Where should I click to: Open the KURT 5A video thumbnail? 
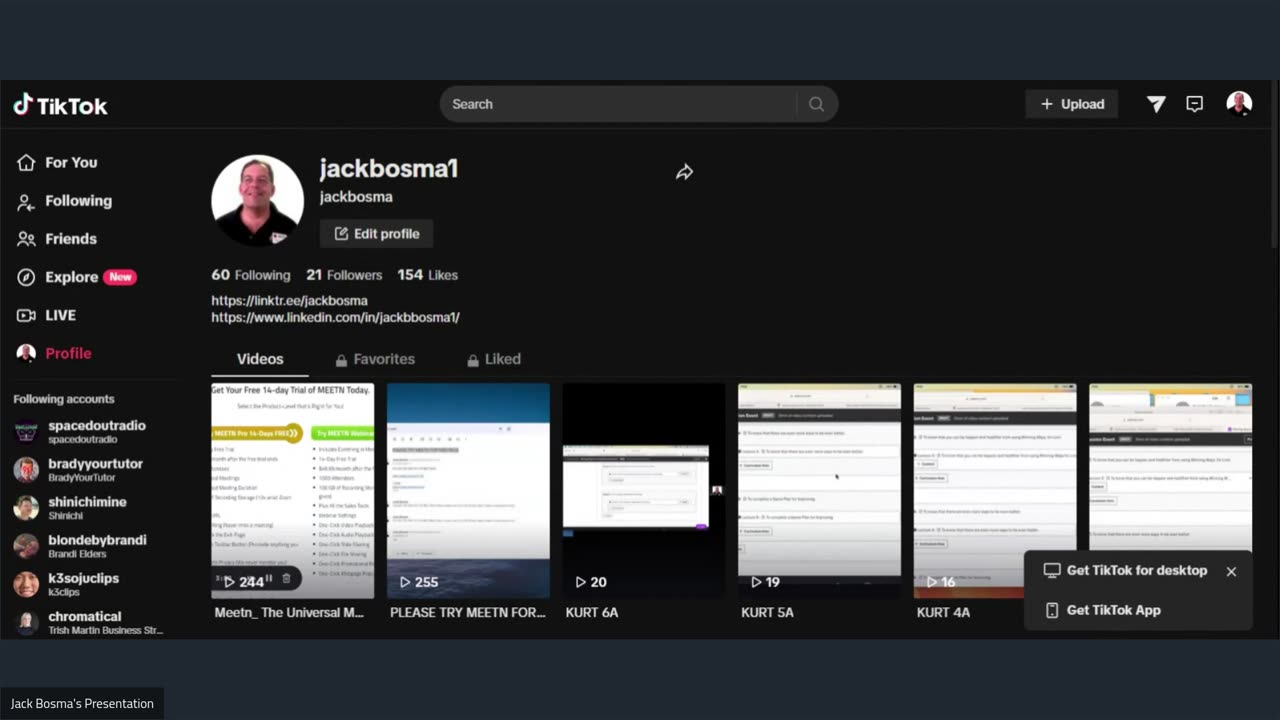[819, 490]
